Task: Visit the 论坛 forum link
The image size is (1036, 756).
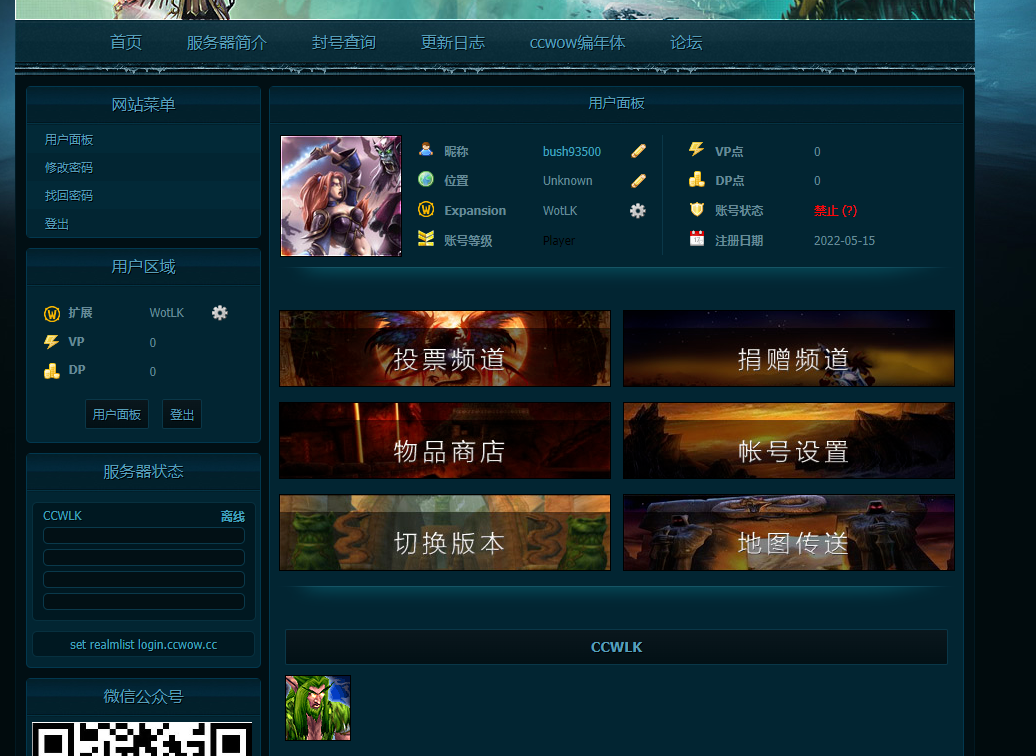Action: point(686,43)
